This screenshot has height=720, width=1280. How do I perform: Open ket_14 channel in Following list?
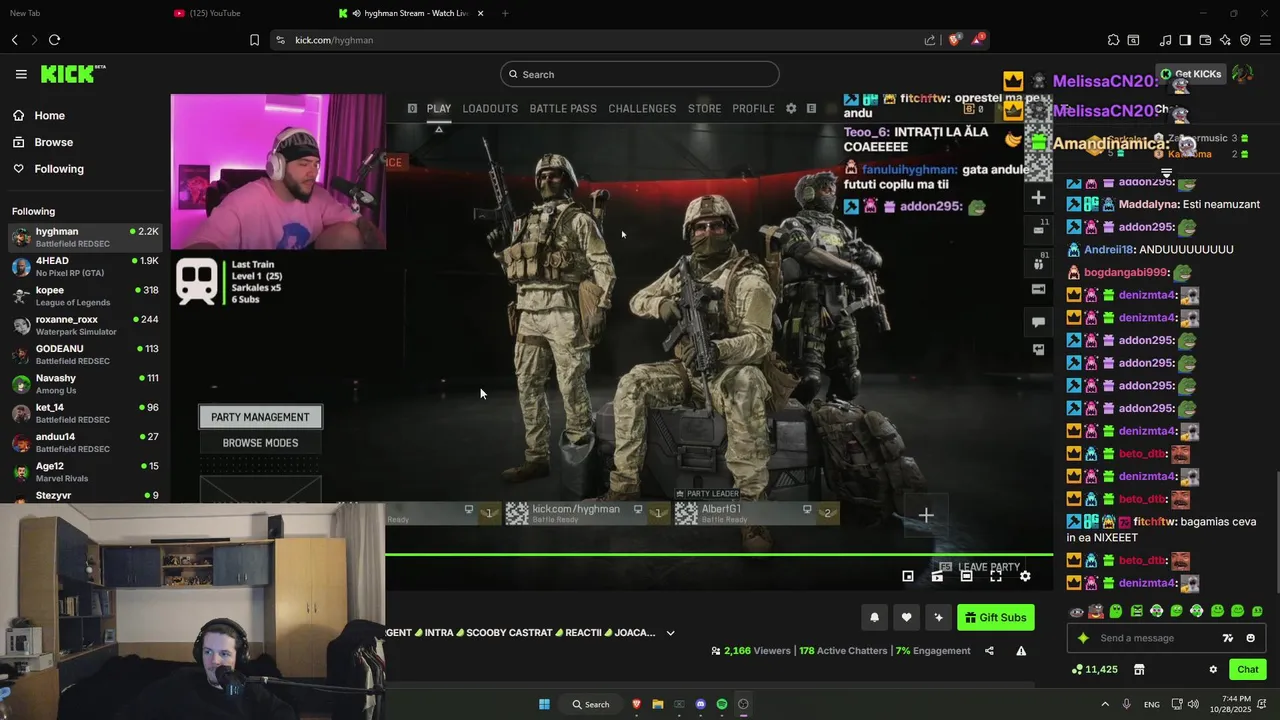(x=85, y=413)
